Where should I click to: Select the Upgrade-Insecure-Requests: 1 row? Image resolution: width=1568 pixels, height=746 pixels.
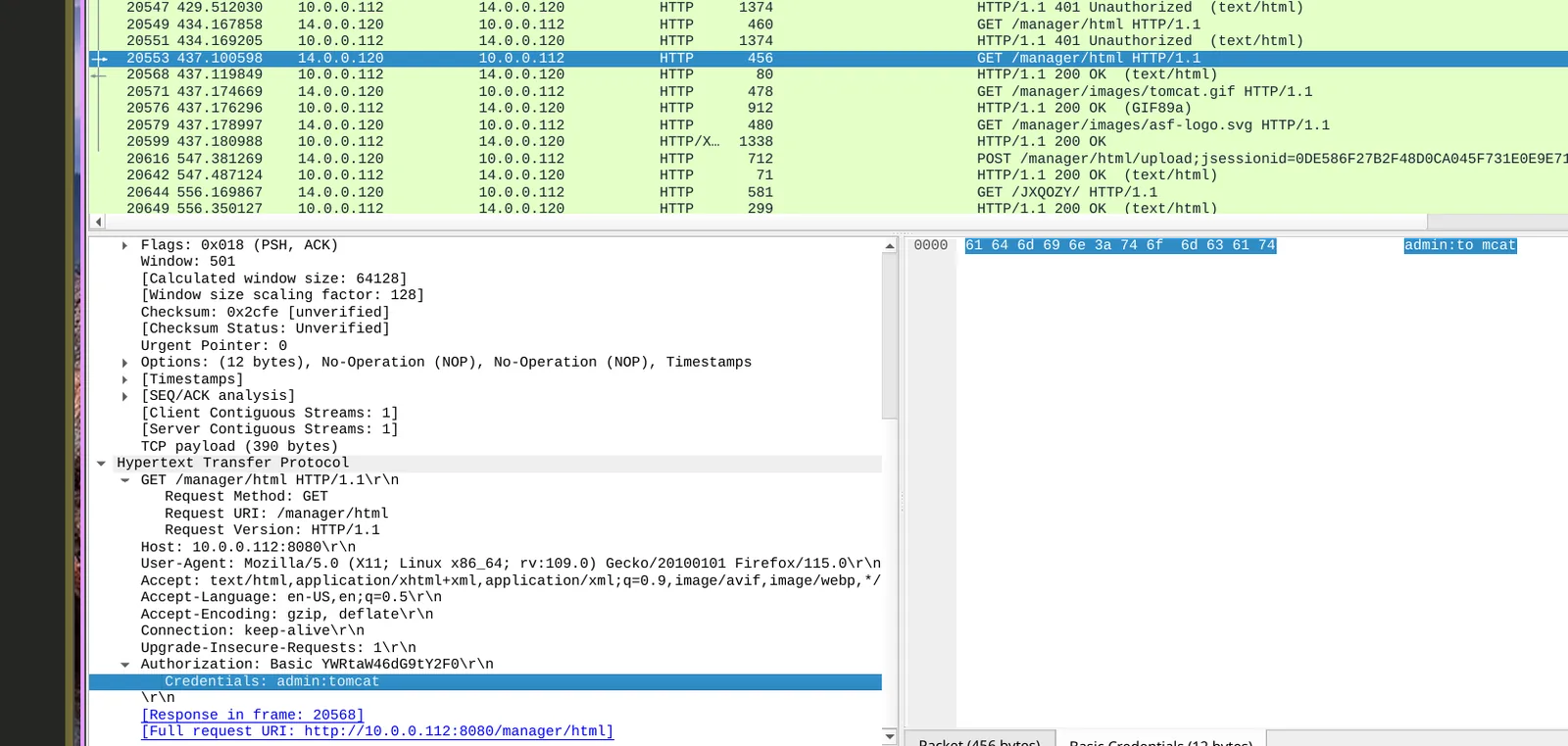(x=485, y=648)
